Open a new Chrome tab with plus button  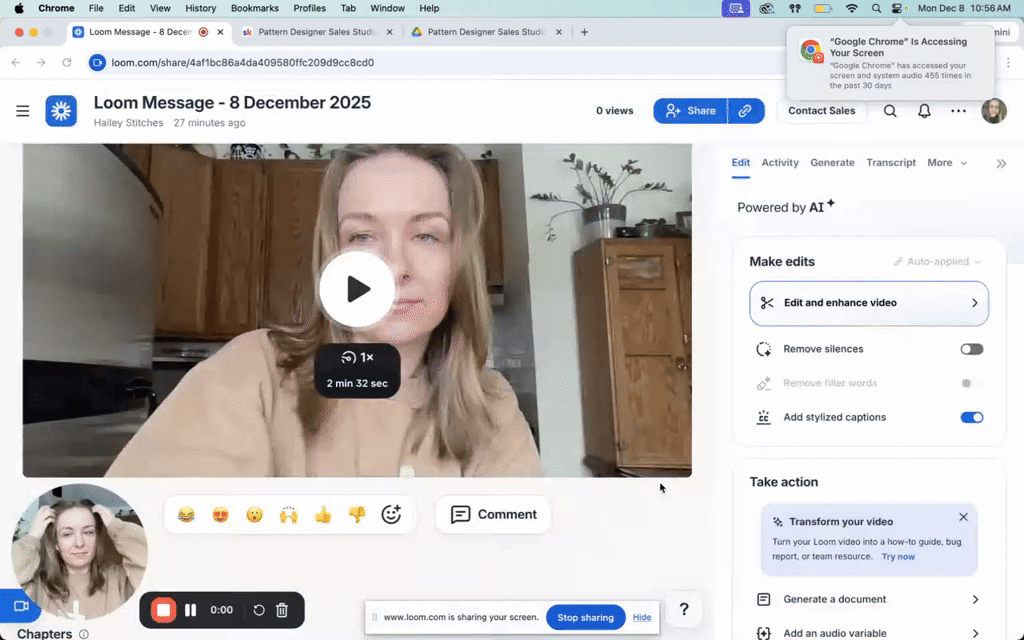584,32
